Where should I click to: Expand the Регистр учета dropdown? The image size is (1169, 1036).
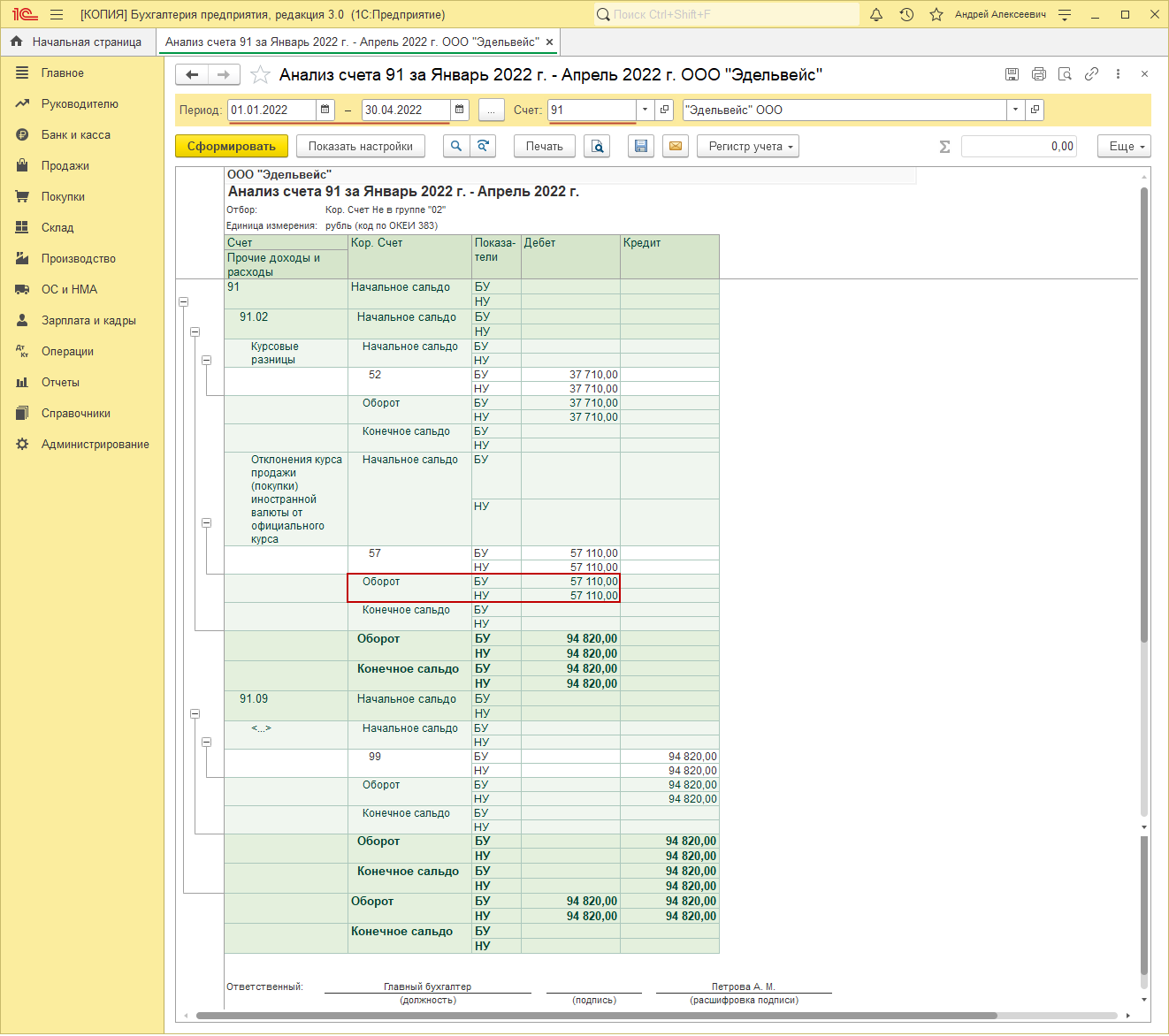[747, 147]
